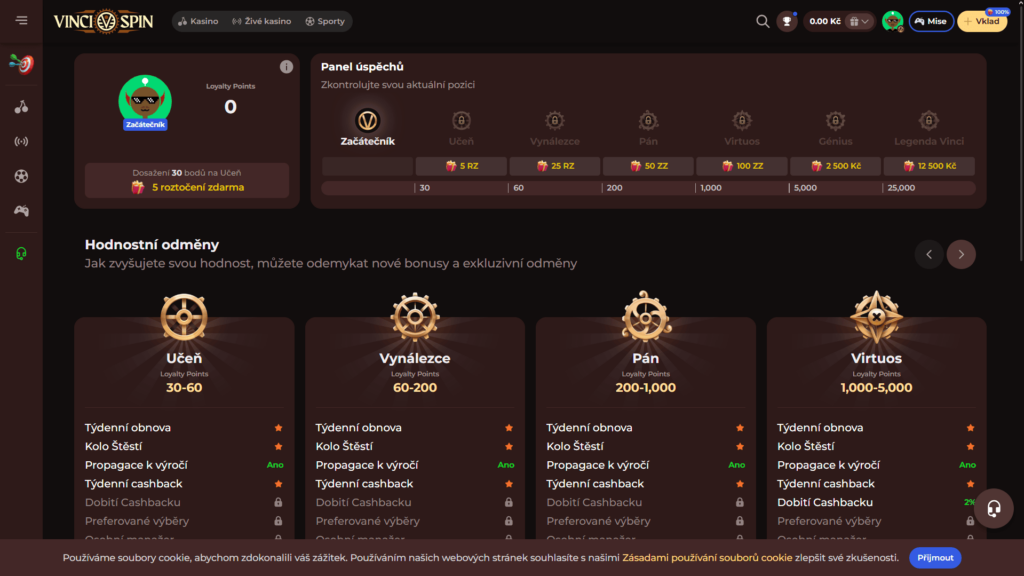The image size is (1024, 576).
Task: Click the info icon on profile card
Action: pyautogui.click(x=286, y=67)
